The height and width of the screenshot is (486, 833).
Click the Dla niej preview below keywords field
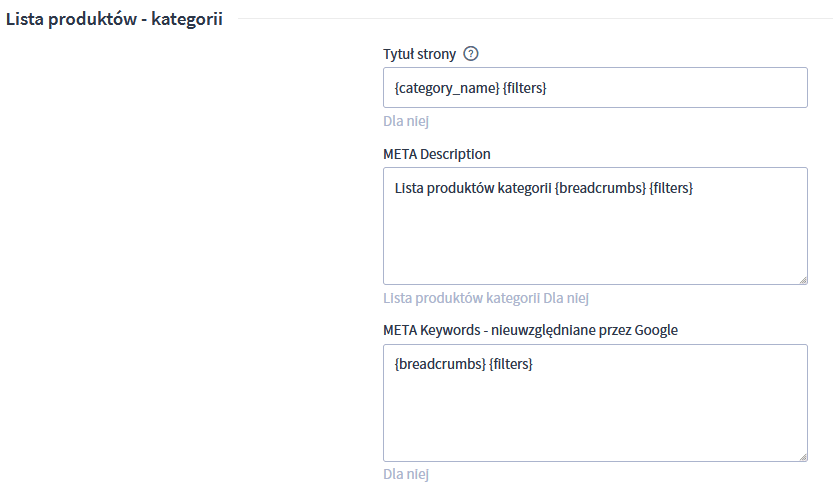(x=406, y=474)
